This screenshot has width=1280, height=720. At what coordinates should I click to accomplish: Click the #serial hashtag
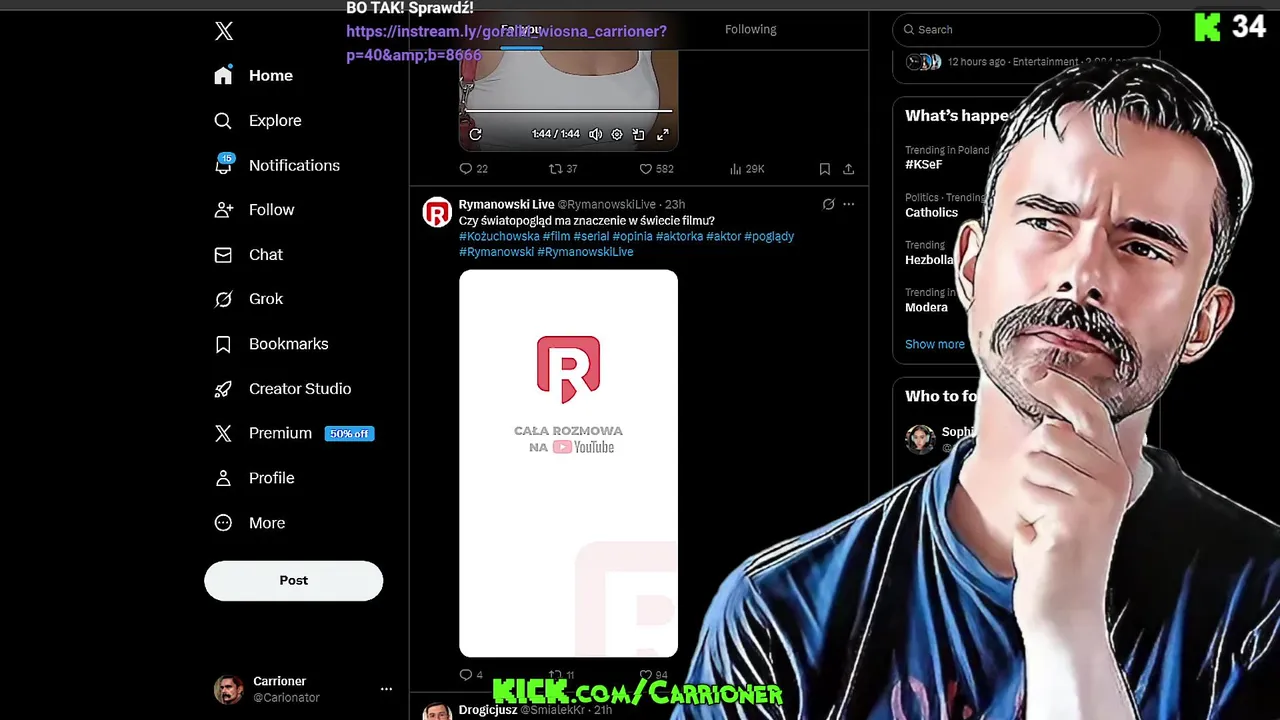(591, 236)
